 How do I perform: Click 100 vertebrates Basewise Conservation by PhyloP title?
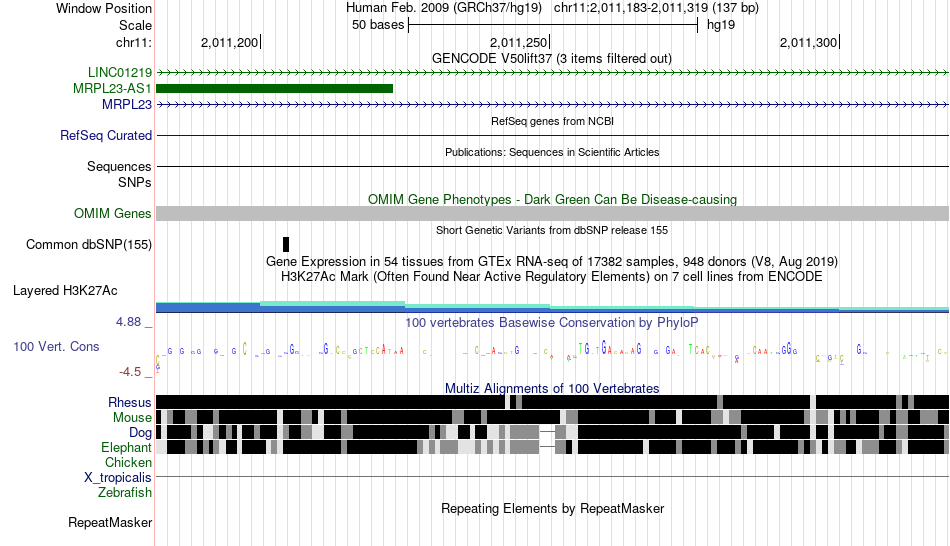[552, 322]
